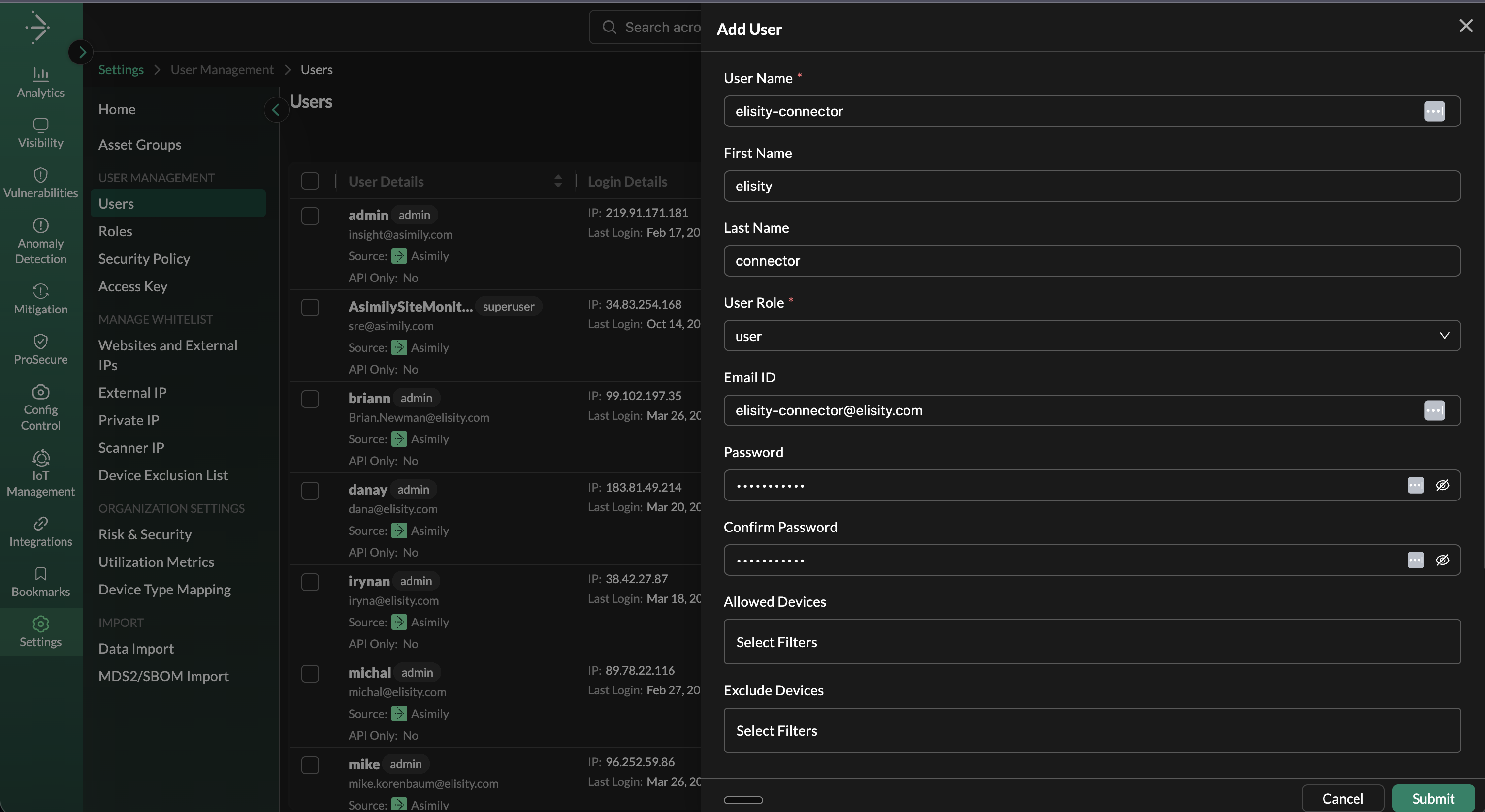Sort by User Details column arrows

pos(557,181)
